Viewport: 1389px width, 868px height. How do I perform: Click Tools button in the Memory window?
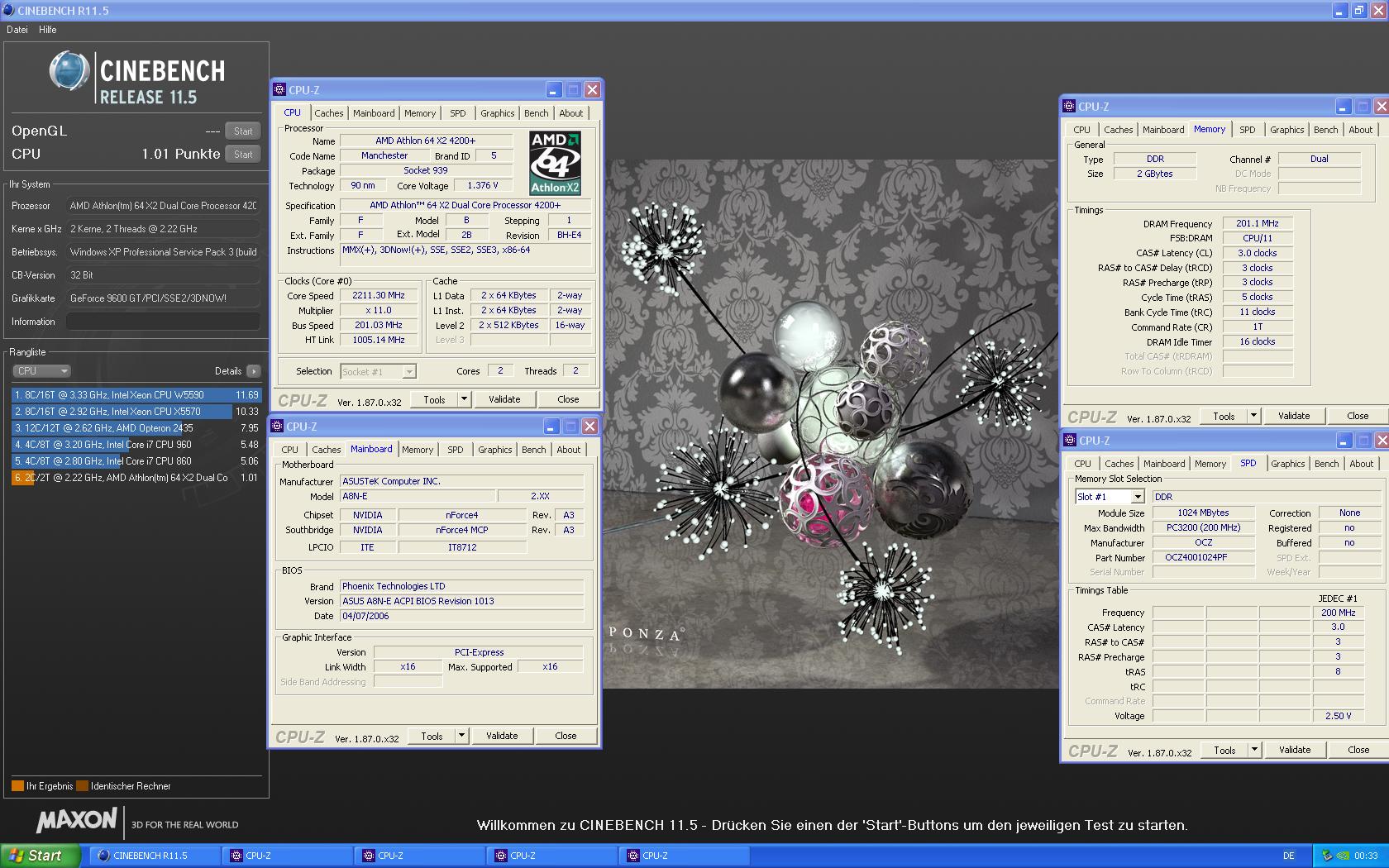(1224, 416)
